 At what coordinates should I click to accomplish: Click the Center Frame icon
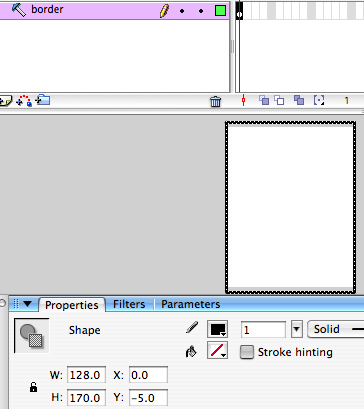243,100
